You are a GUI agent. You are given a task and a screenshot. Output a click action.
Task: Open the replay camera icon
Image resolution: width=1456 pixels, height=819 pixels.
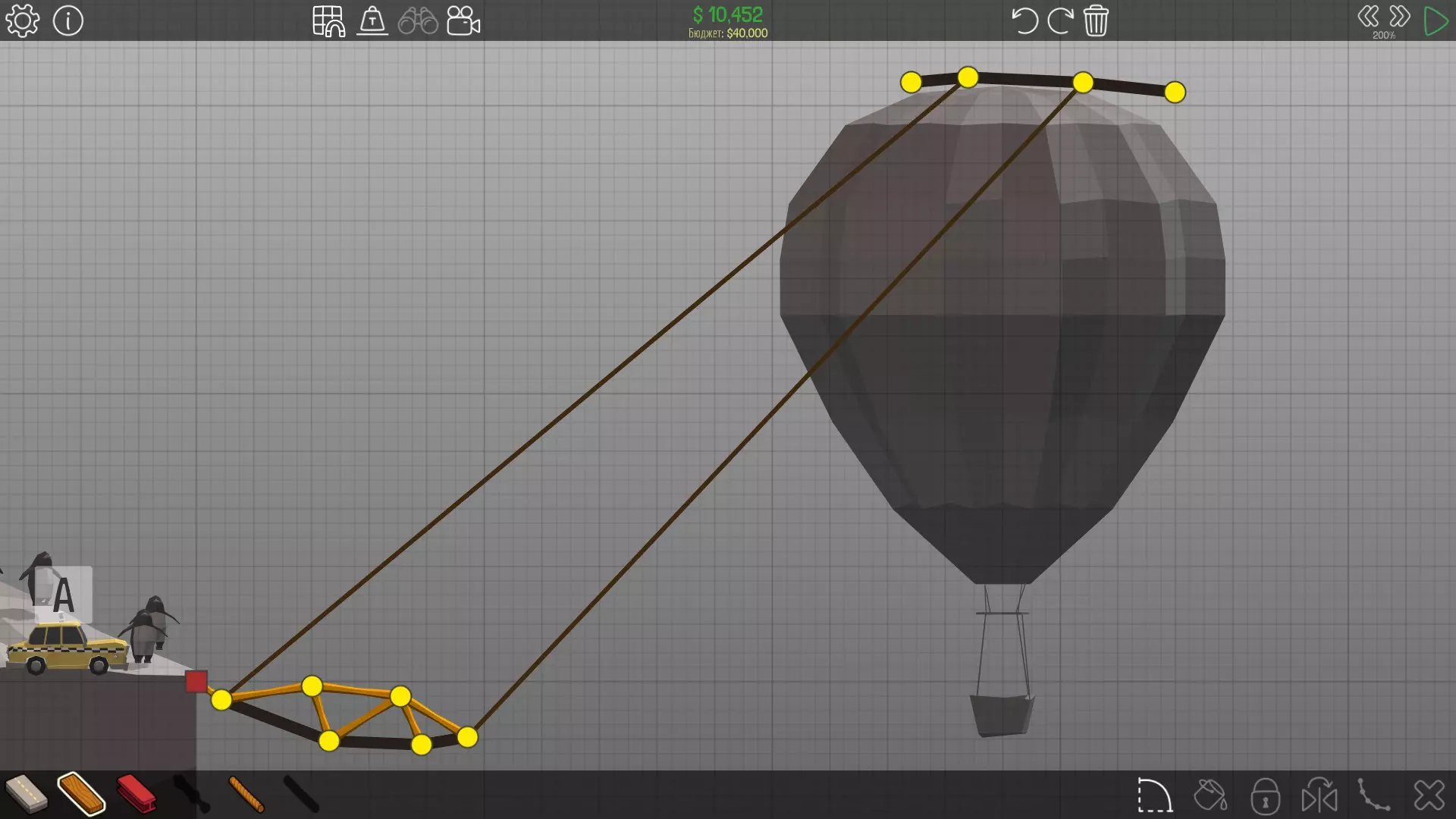coord(463,20)
